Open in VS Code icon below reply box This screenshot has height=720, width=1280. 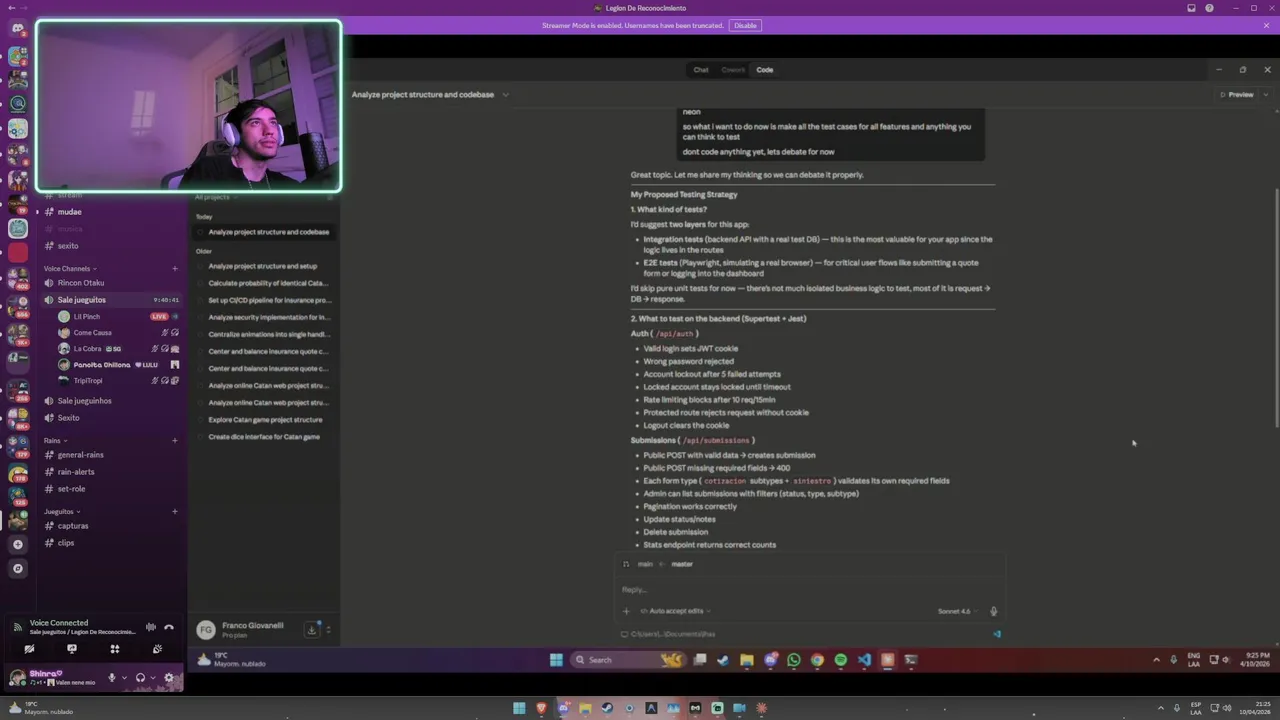point(997,634)
